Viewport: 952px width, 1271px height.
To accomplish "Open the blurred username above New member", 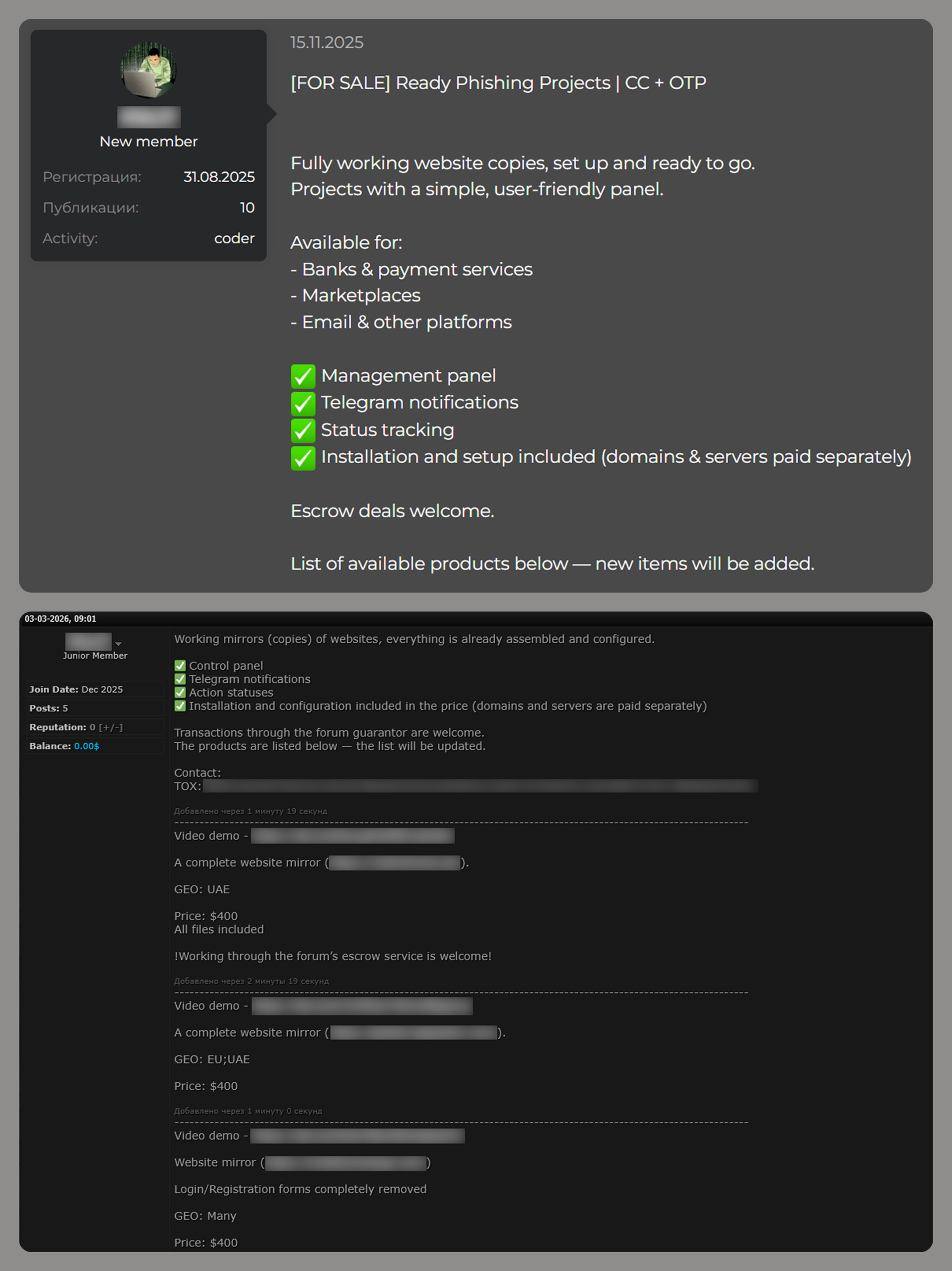I will [149, 117].
